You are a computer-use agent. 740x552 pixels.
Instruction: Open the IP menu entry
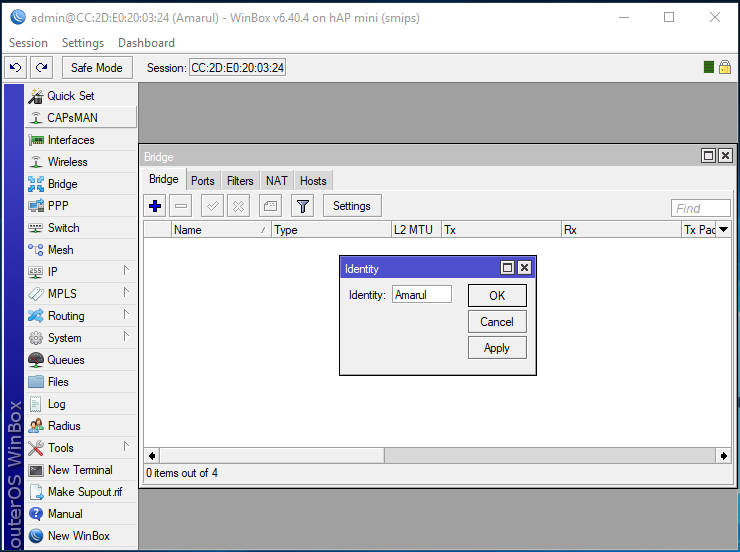pos(81,272)
